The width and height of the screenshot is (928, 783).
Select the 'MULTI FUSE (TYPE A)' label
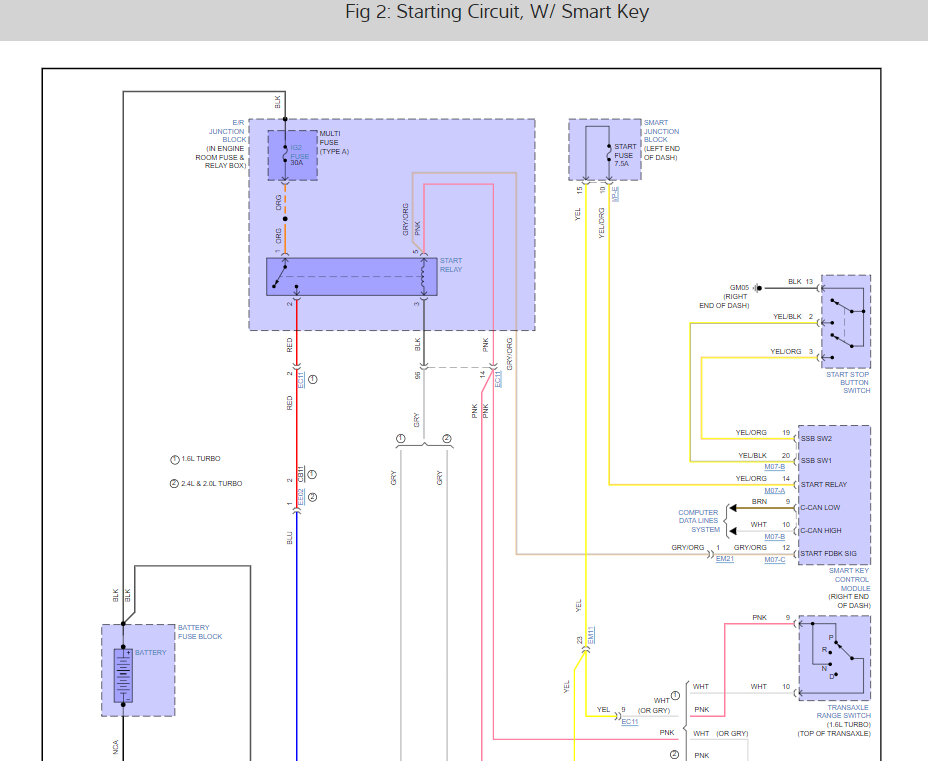334,143
